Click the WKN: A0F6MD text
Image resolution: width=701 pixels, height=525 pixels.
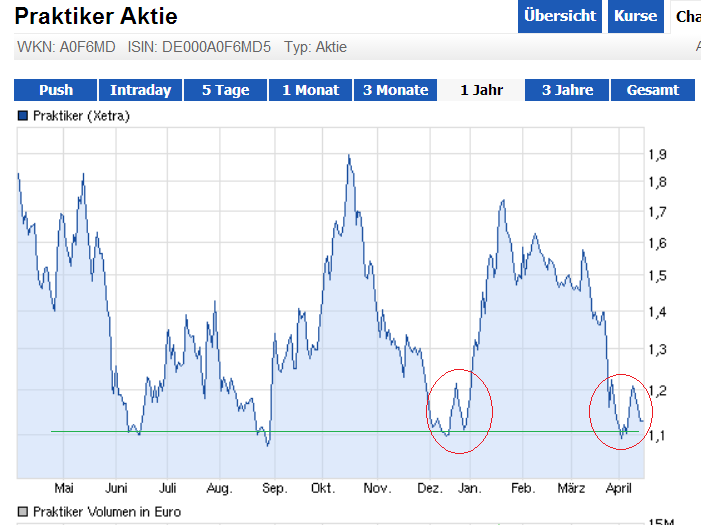coord(66,47)
